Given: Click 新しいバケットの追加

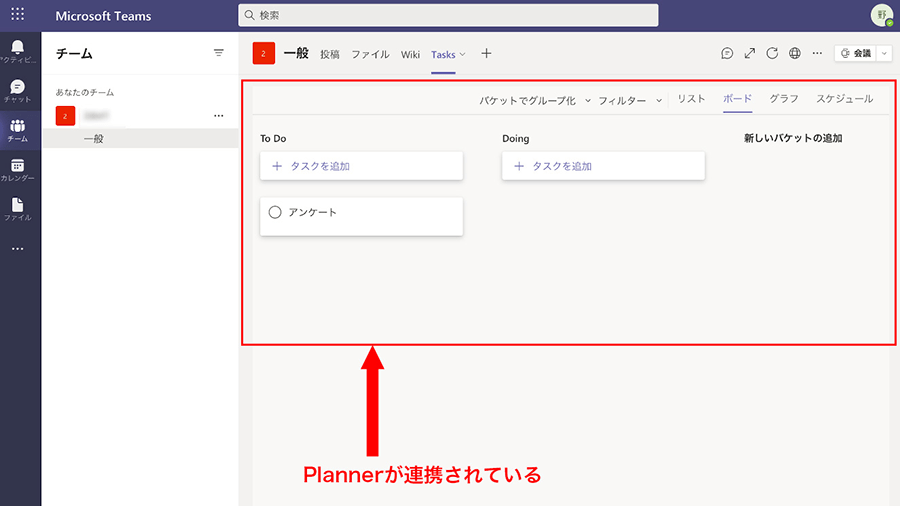Looking at the screenshot, I should coord(793,138).
